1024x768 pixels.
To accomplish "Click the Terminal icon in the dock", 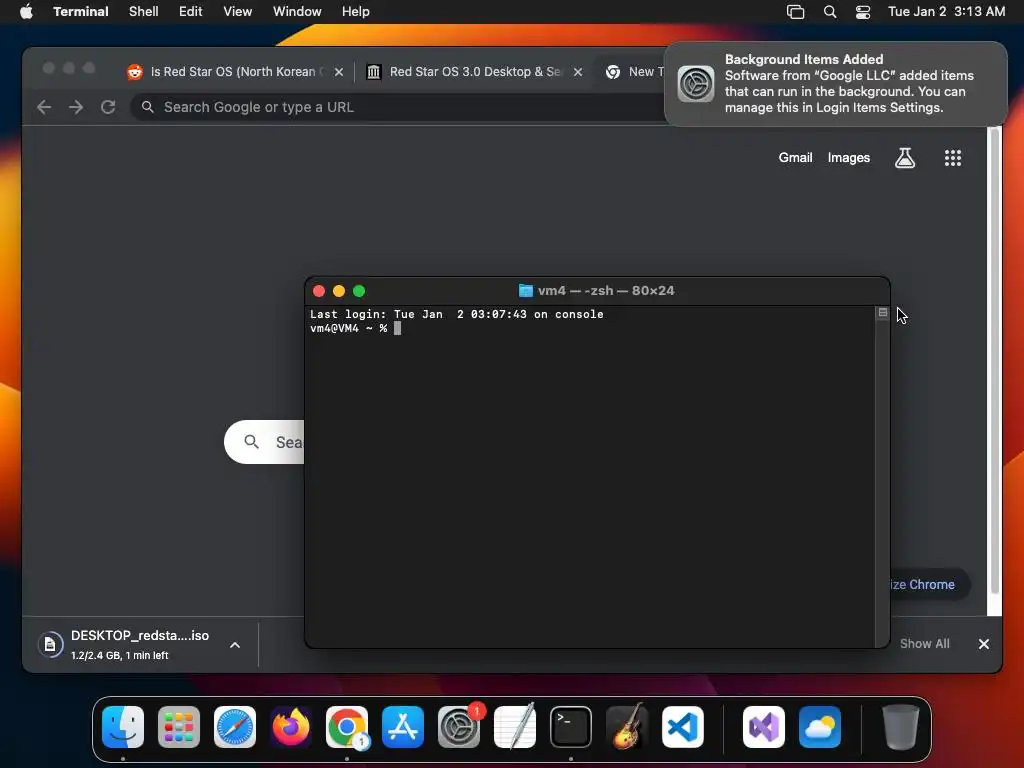I will coord(571,727).
